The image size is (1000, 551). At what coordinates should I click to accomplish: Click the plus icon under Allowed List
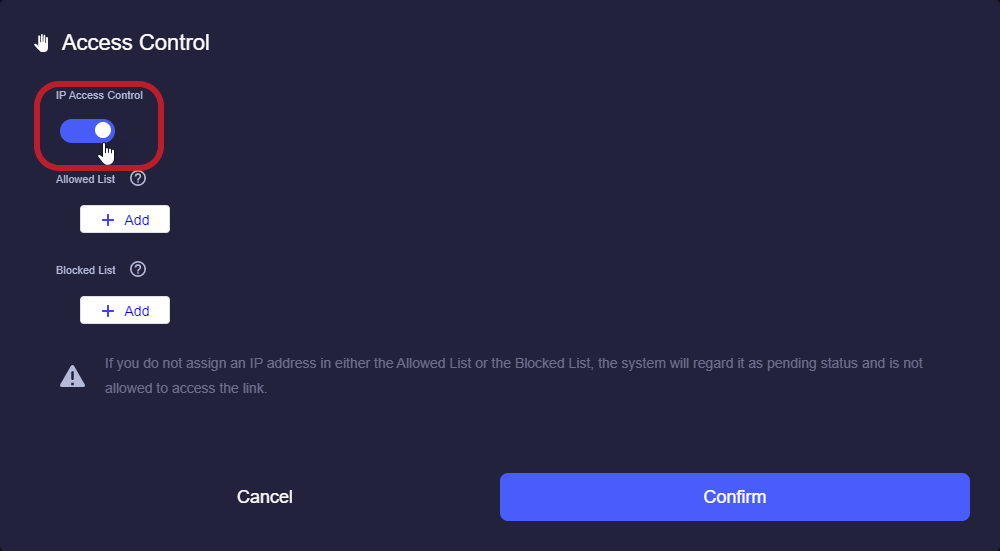coord(108,220)
